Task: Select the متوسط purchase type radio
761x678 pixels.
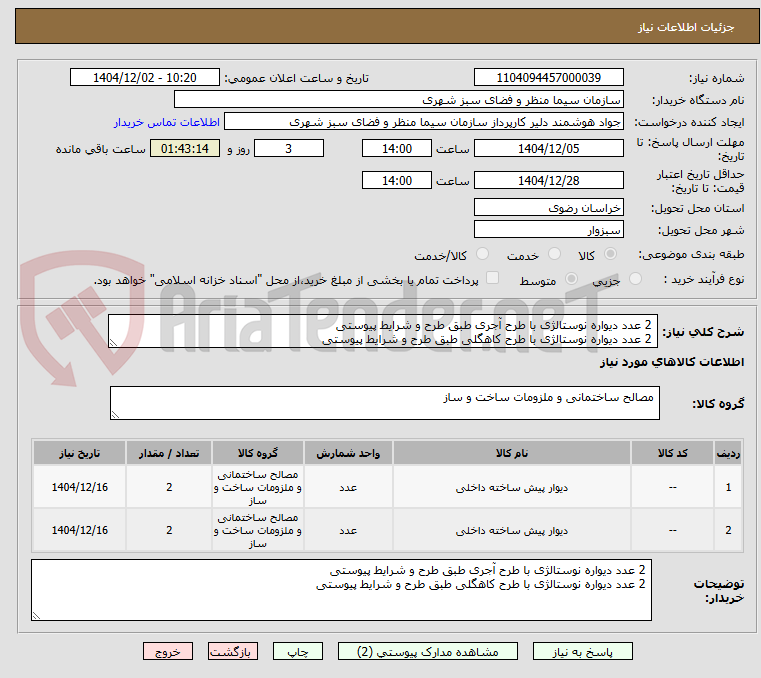Action: click(571, 279)
